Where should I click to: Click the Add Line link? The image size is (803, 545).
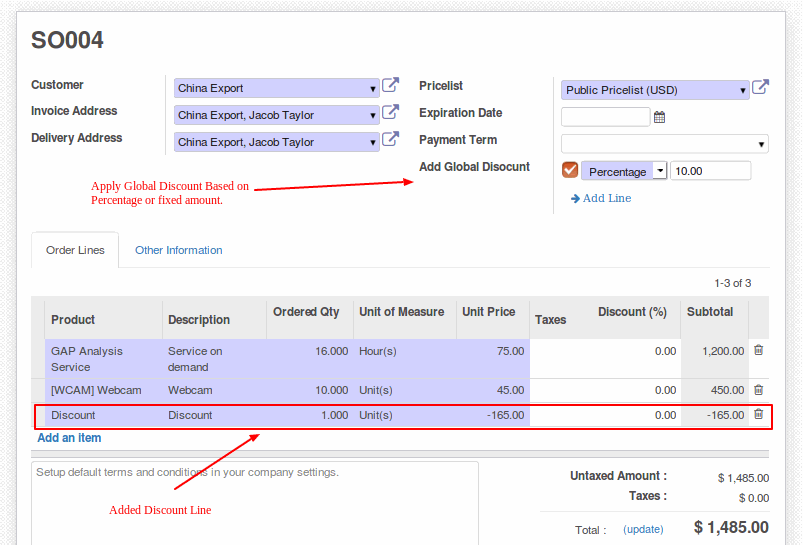tap(601, 198)
